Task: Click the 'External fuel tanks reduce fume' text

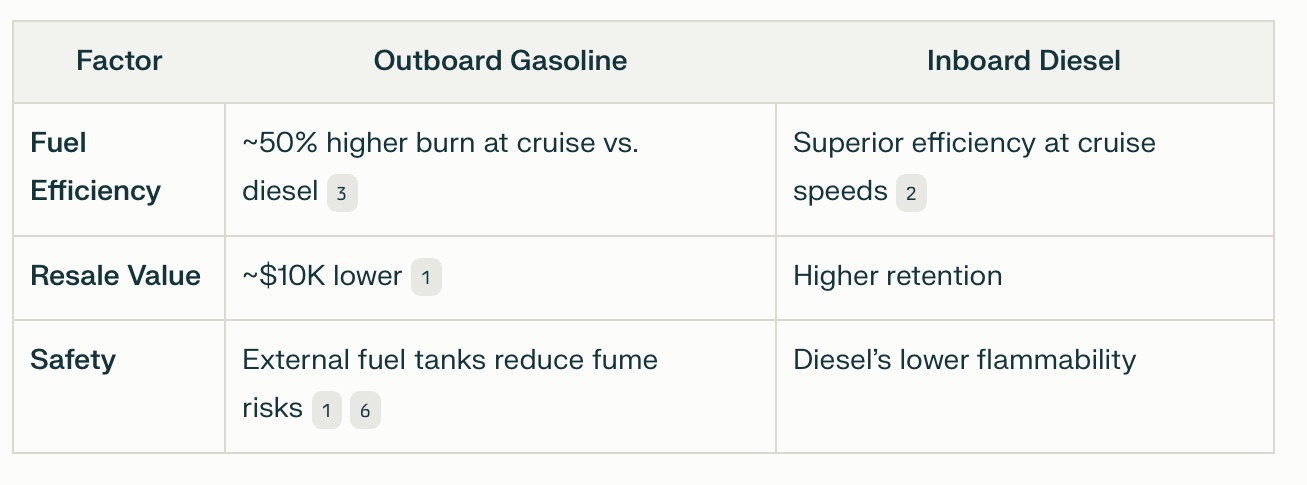Action: coord(450,360)
